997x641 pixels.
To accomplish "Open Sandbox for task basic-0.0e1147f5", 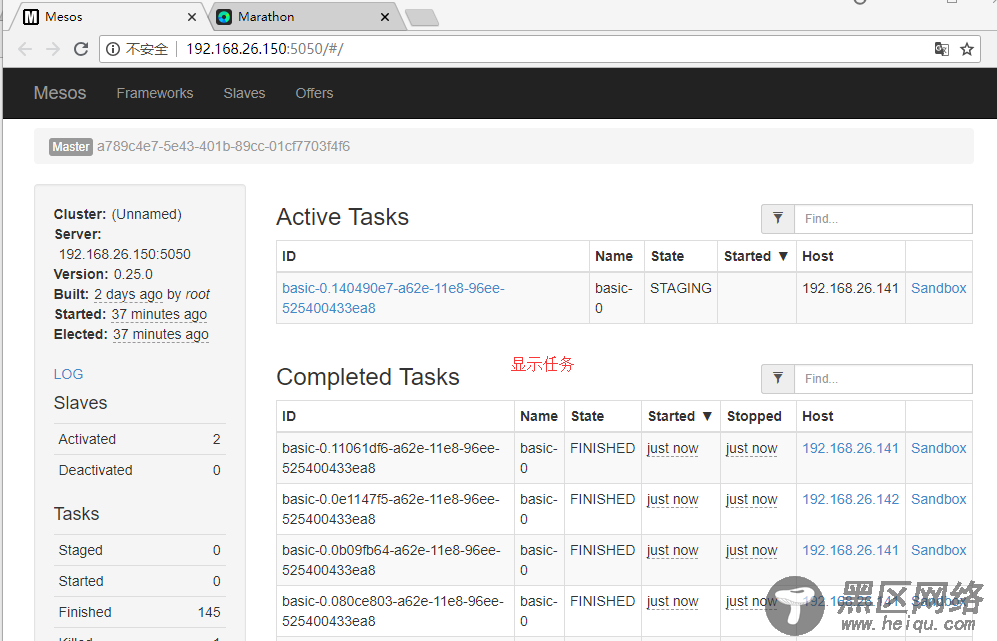I will coord(939,499).
